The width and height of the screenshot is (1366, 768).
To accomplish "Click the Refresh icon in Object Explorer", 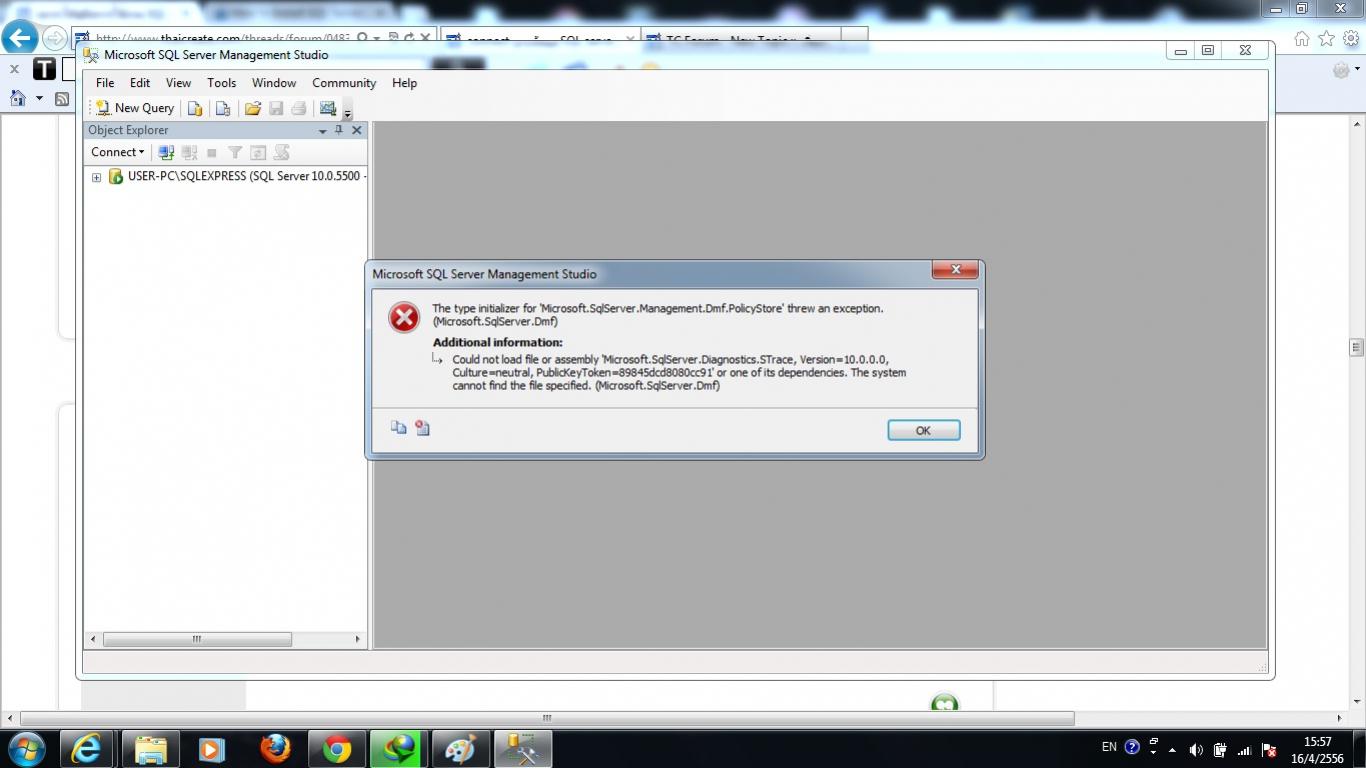I will tap(258, 152).
